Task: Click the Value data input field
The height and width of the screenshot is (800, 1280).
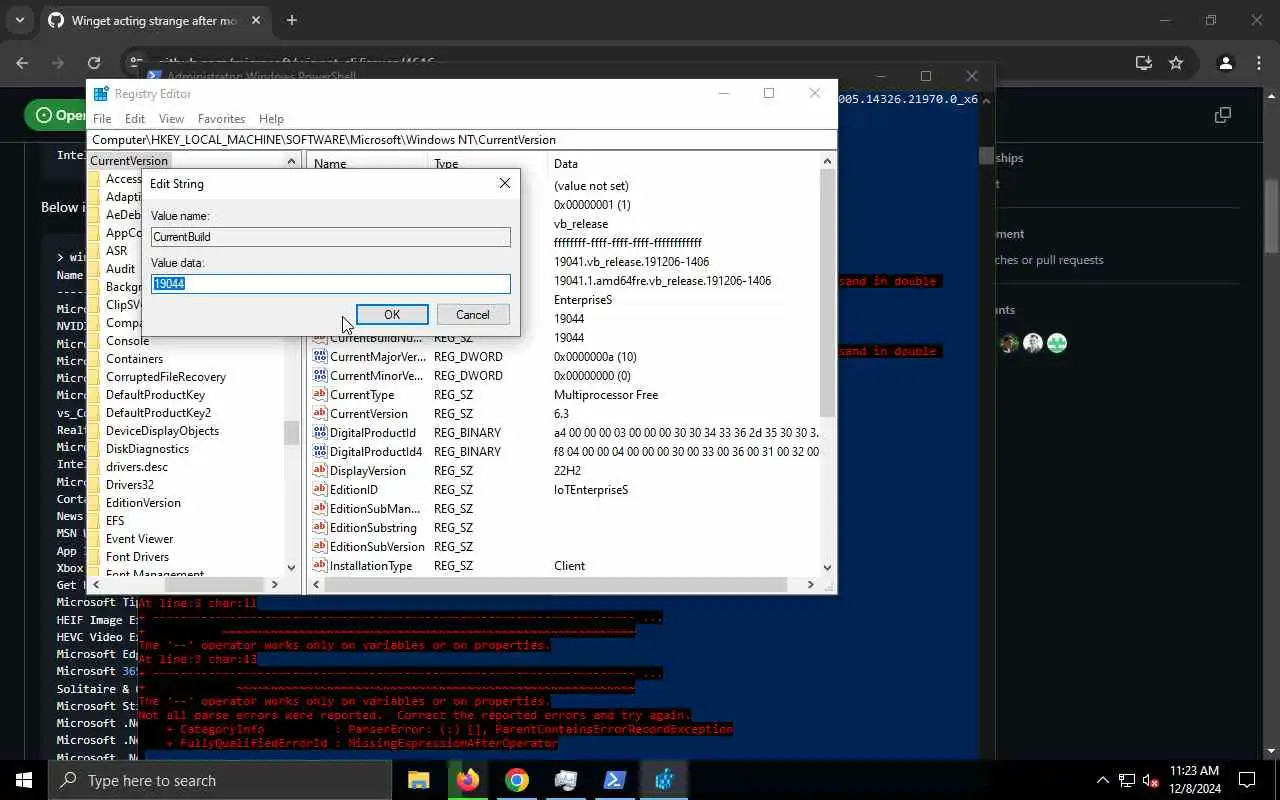Action: click(331, 284)
